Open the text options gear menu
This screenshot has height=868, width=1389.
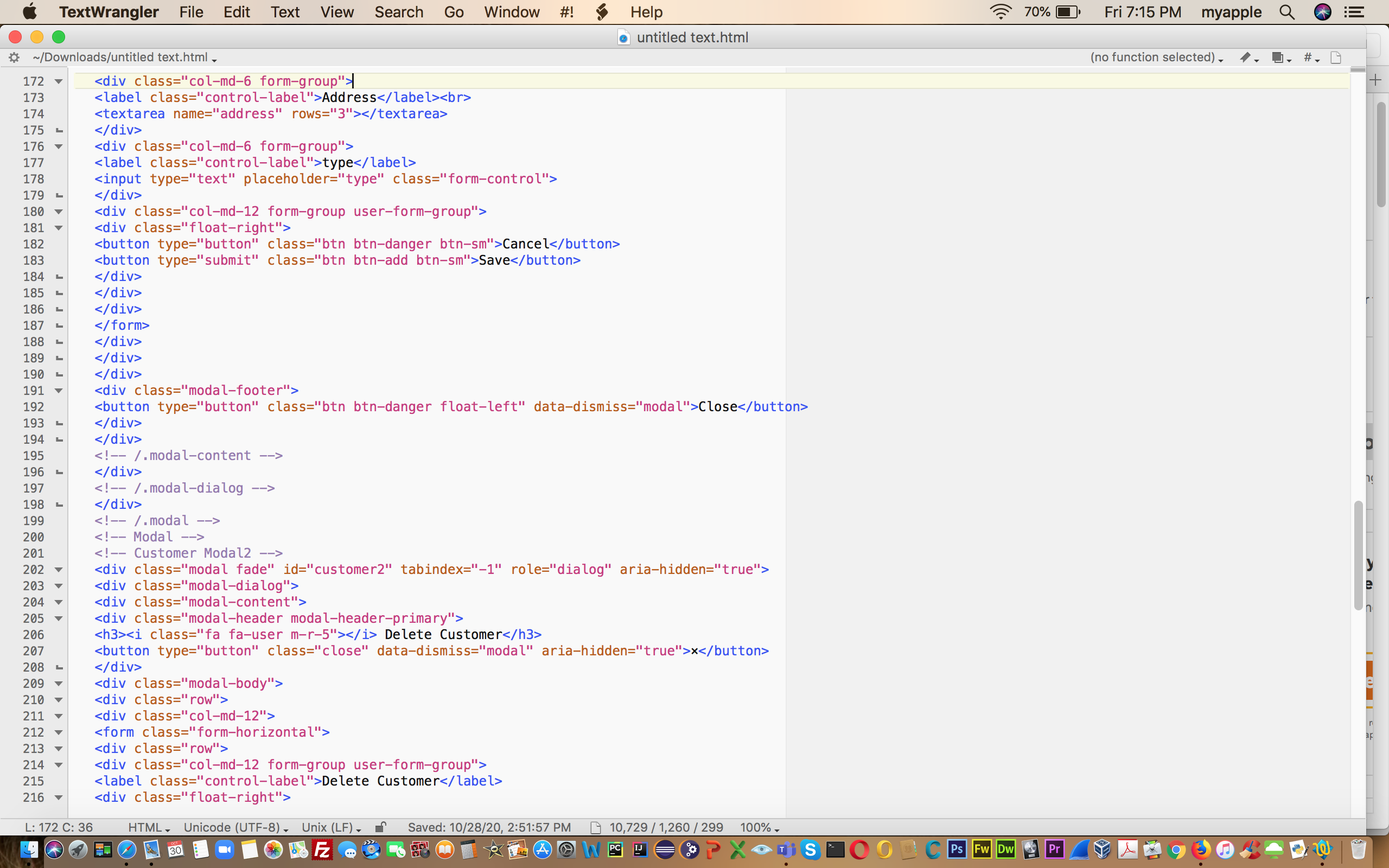pos(14,58)
